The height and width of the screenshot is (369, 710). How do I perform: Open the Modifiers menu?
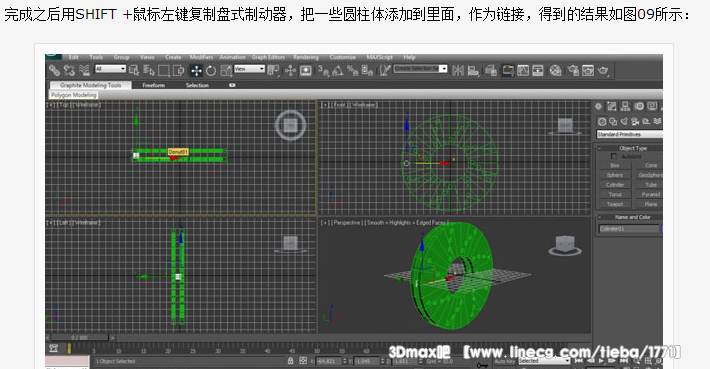tap(201, 57)
